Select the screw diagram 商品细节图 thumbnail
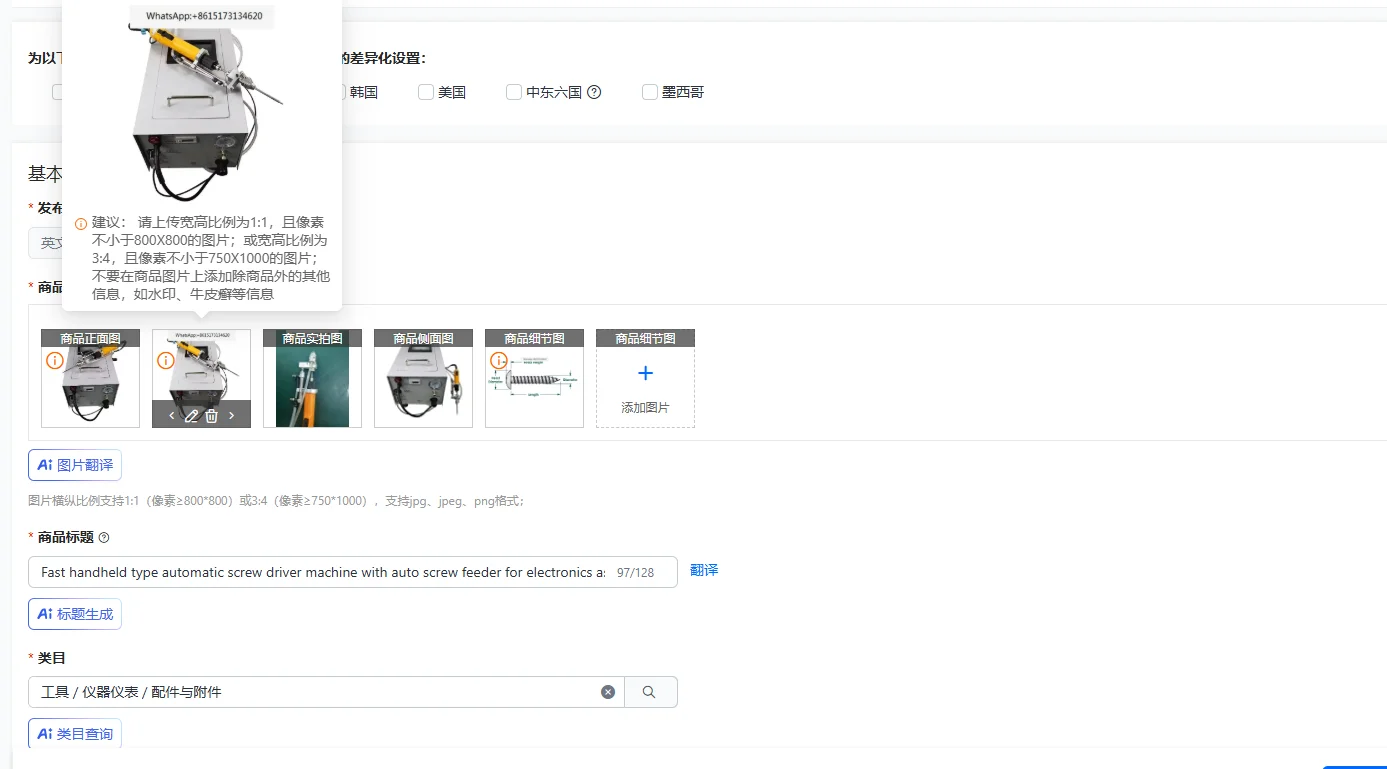1387x769 pixels. click(x=534, y=378)
